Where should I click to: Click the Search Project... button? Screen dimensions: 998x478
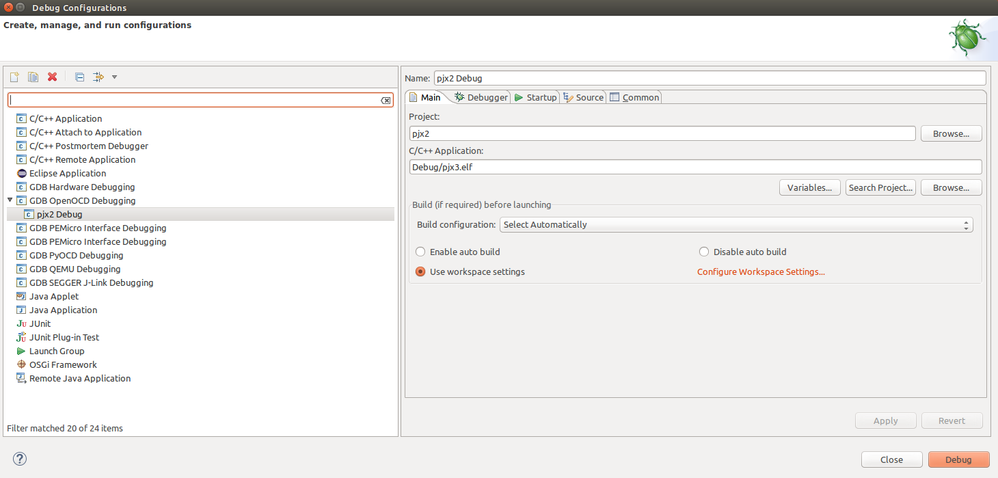tap(880, 188)
